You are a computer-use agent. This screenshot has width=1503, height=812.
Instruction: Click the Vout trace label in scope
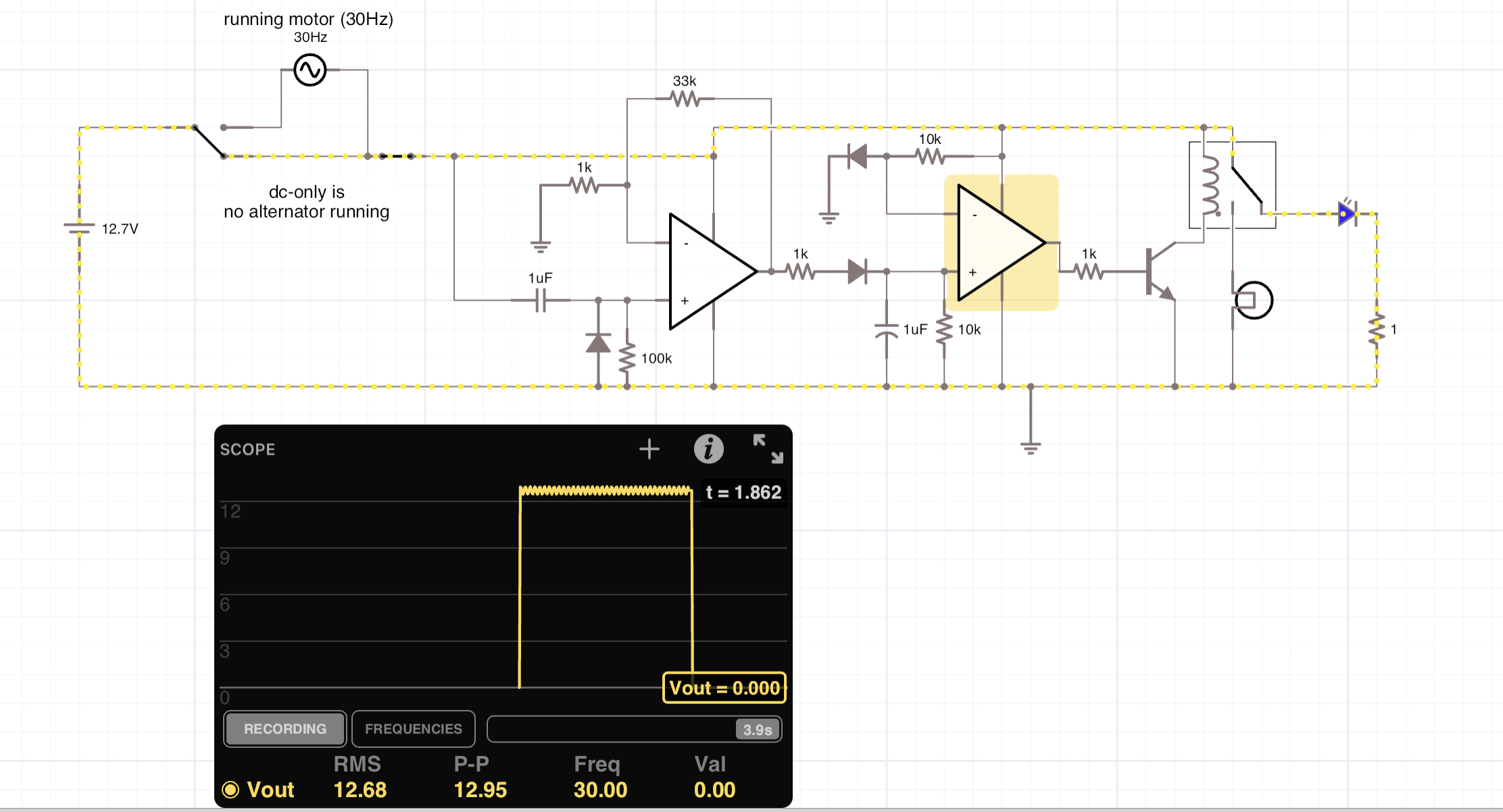click(x=270, y=789)
